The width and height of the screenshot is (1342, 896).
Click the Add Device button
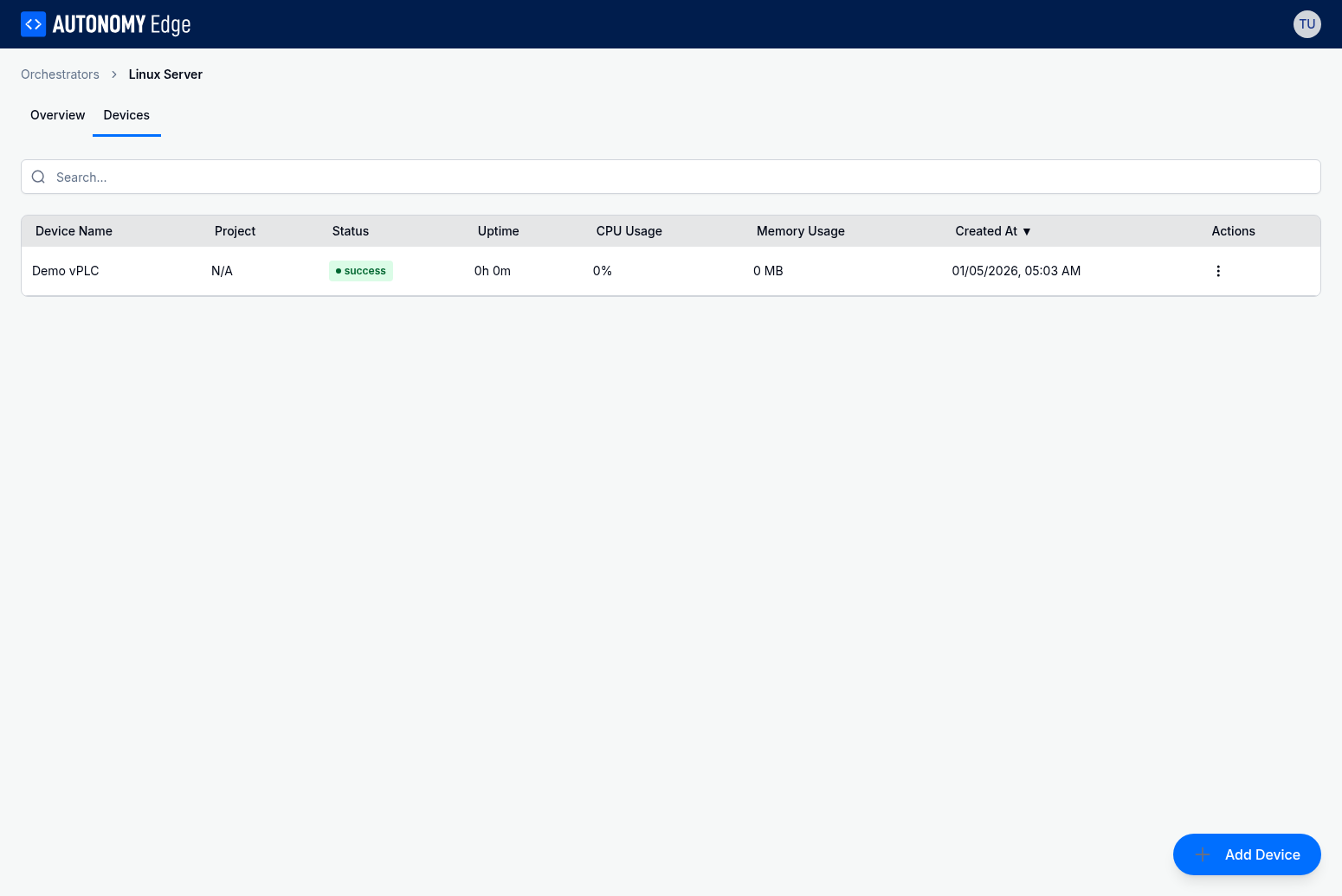[x=1247, y=854]
